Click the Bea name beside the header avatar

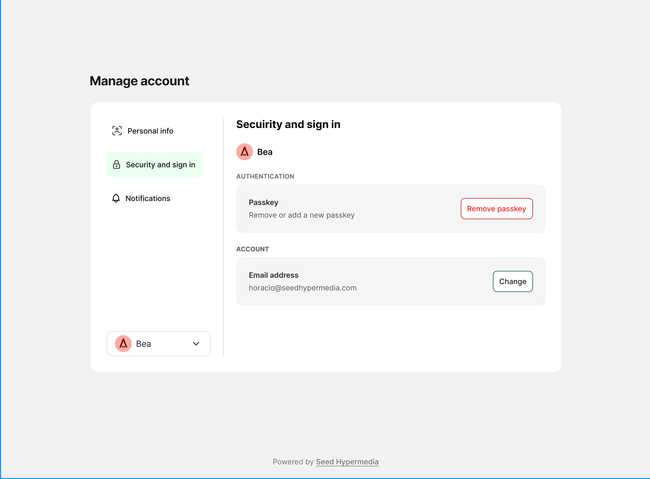click(265, 152)
